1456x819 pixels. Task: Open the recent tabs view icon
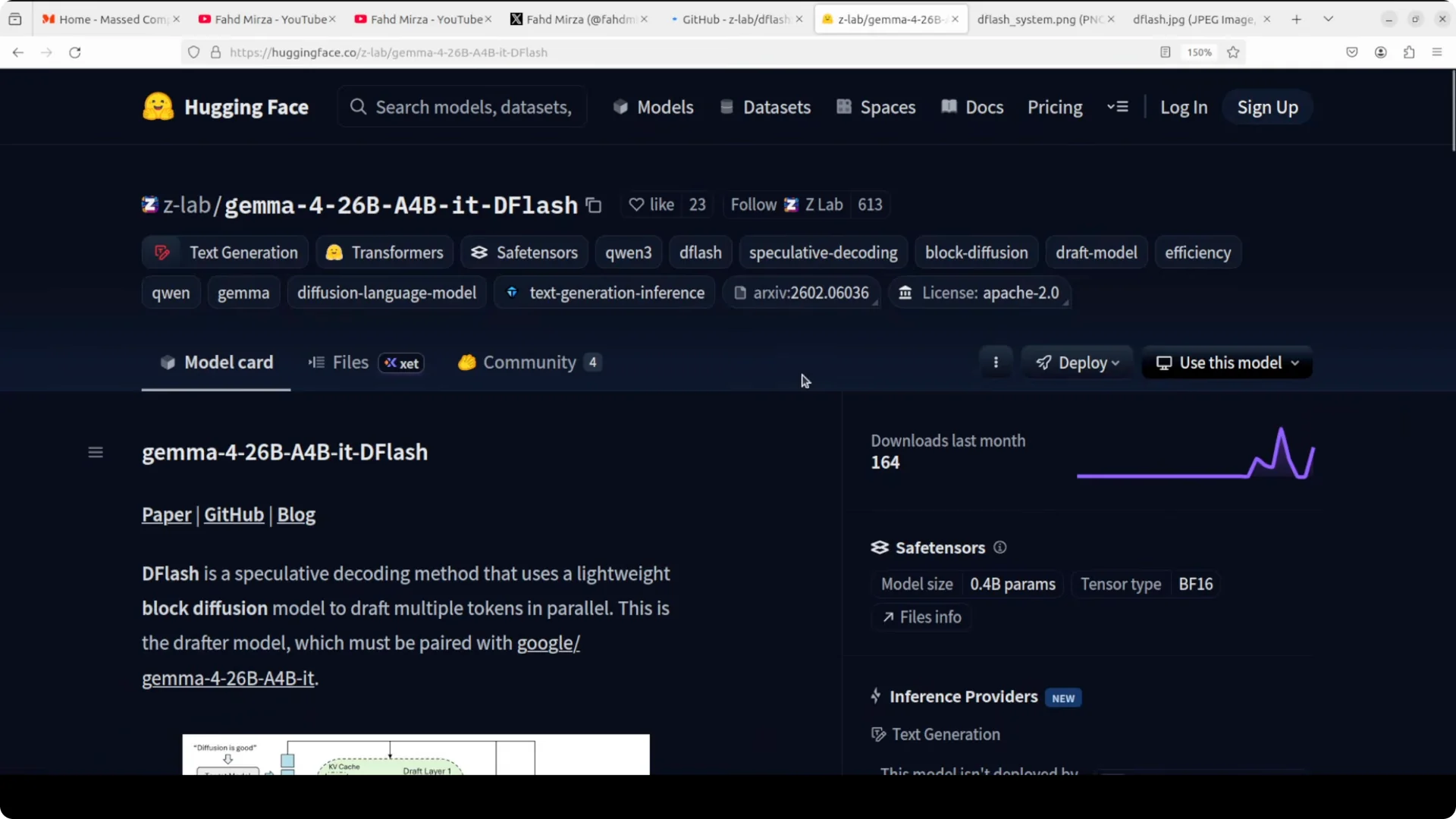coord(15,19)
